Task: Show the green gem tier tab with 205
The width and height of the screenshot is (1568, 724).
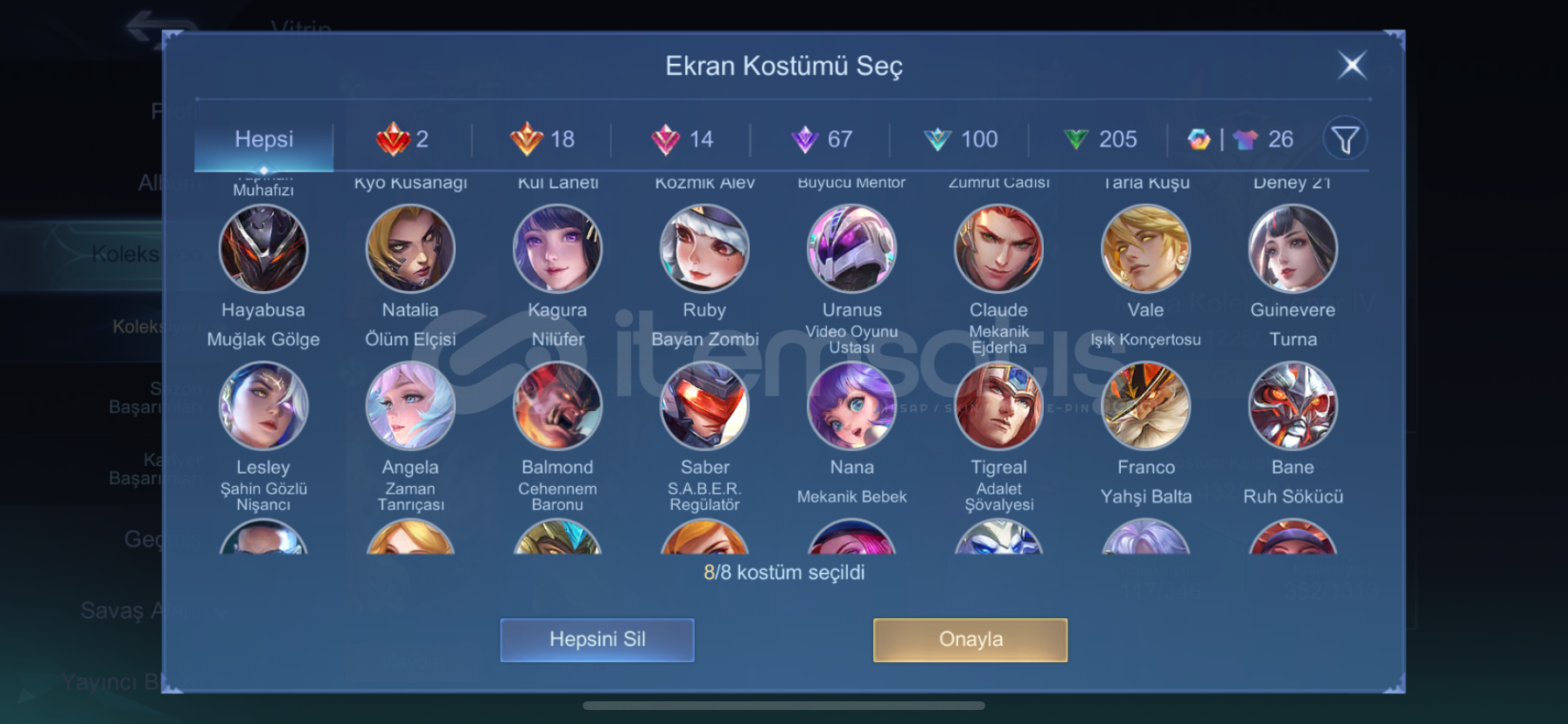Action: point(1099,139)
